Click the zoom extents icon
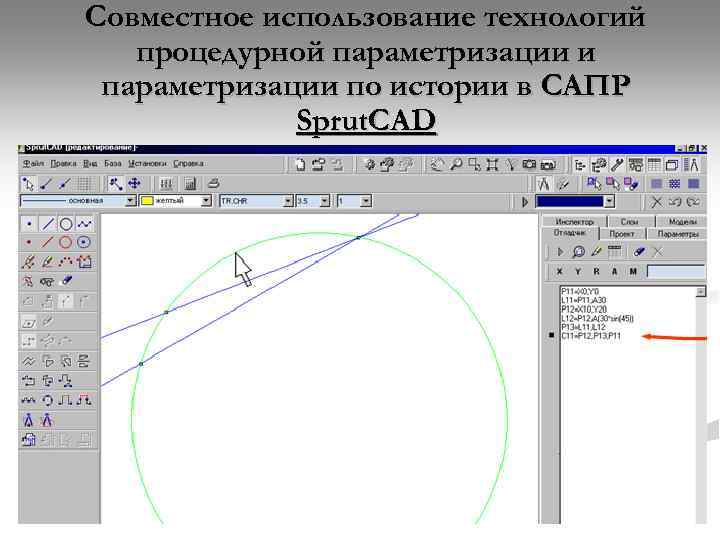 tap(492, 164)
